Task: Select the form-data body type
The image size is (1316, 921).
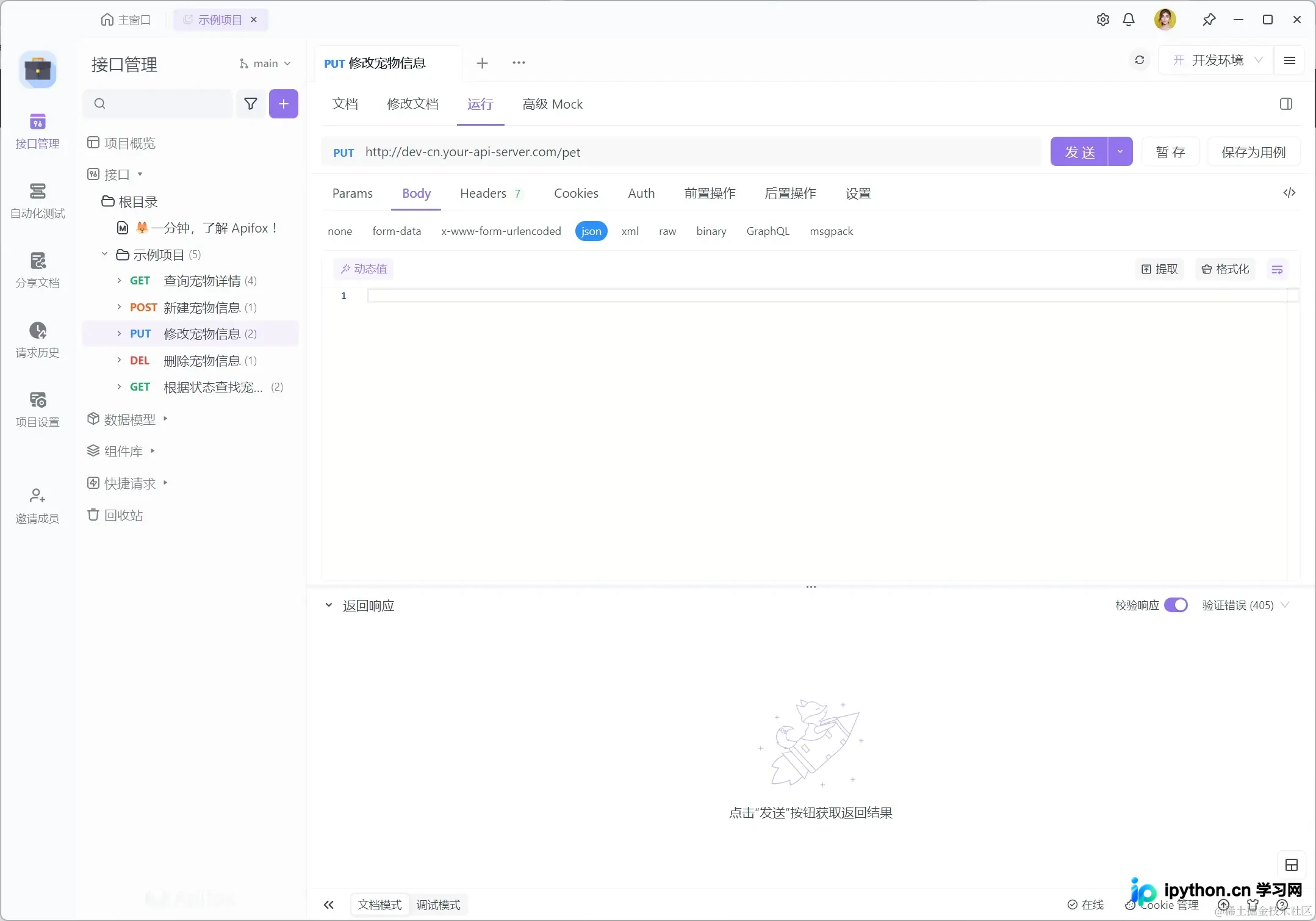Action: point(397,231)
